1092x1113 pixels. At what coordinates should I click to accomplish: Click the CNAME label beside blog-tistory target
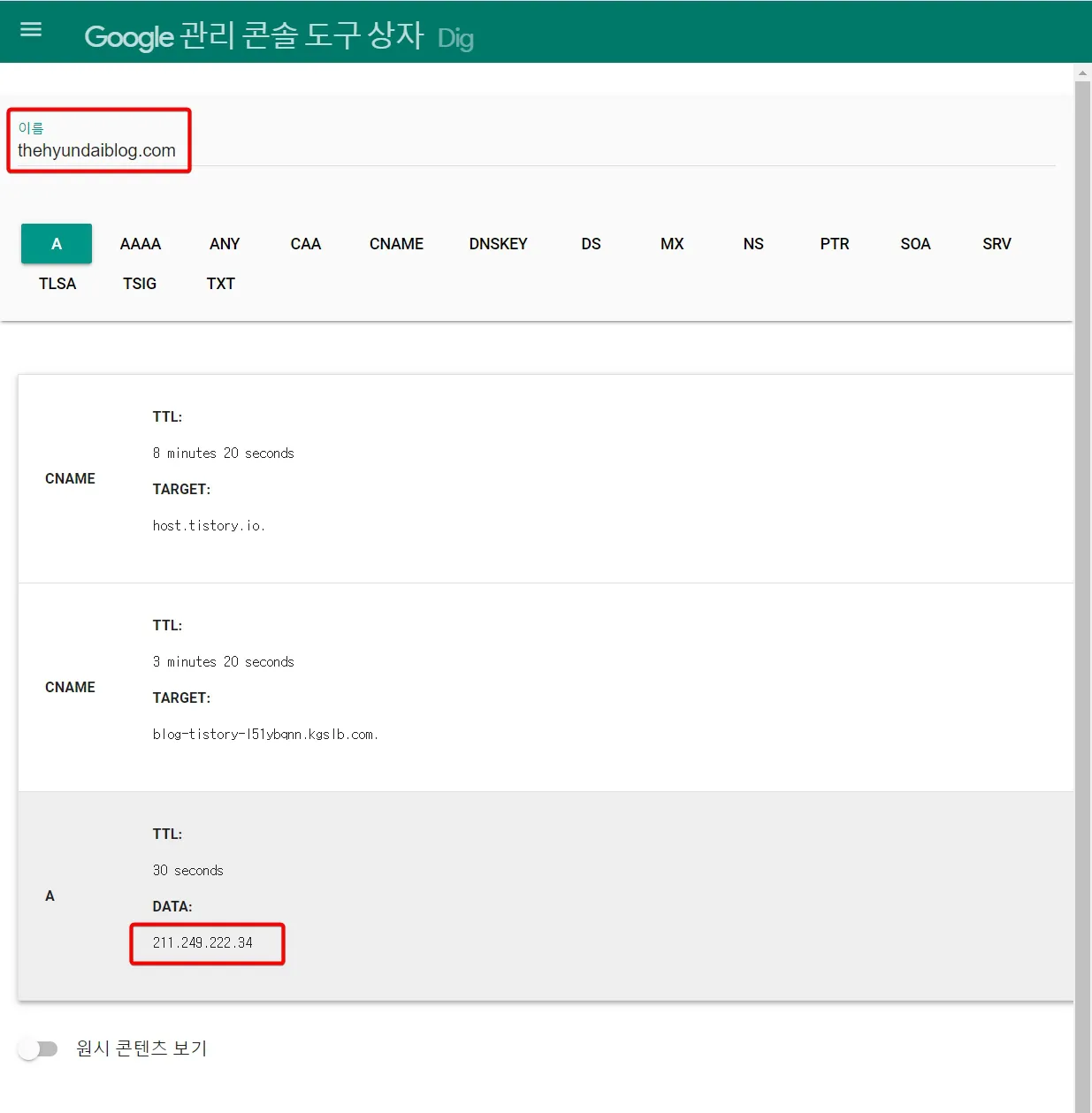[x=70, y=687]
